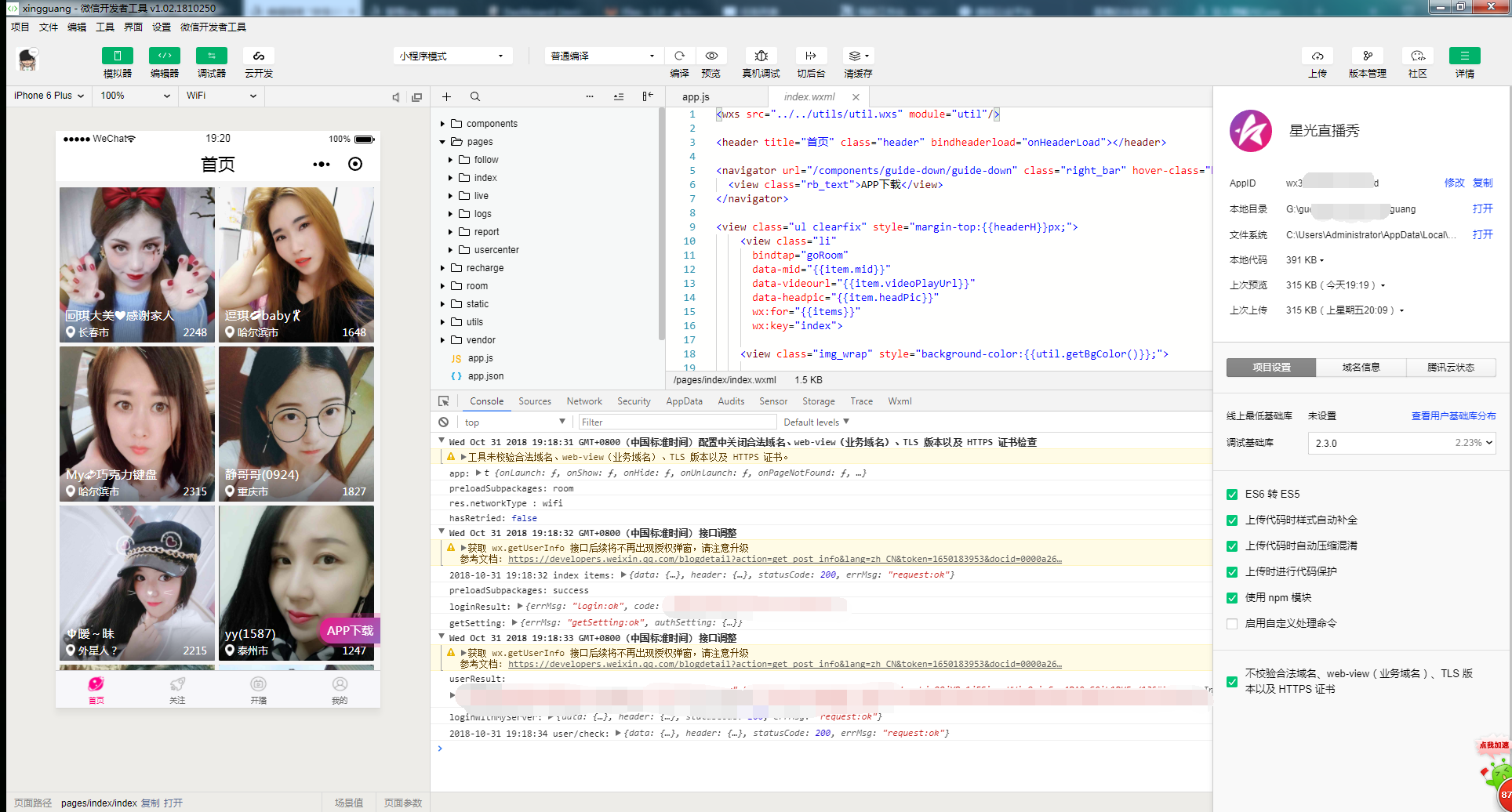The image size is (1512, 812).
Task: Open version management (版本管理) icon
Action: pyautogui.click(x=1367, y=56)
